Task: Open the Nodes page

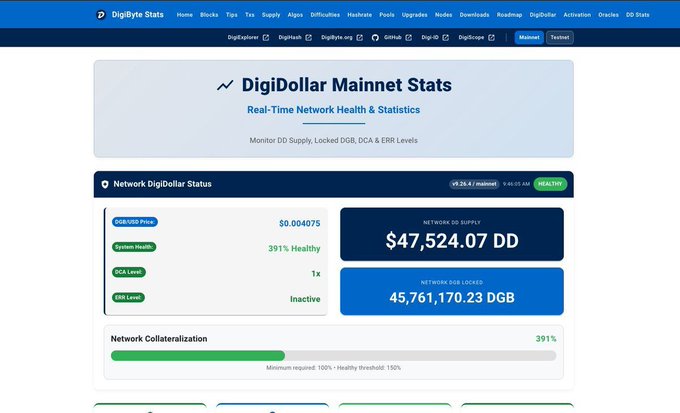Action: coord(444,15)
